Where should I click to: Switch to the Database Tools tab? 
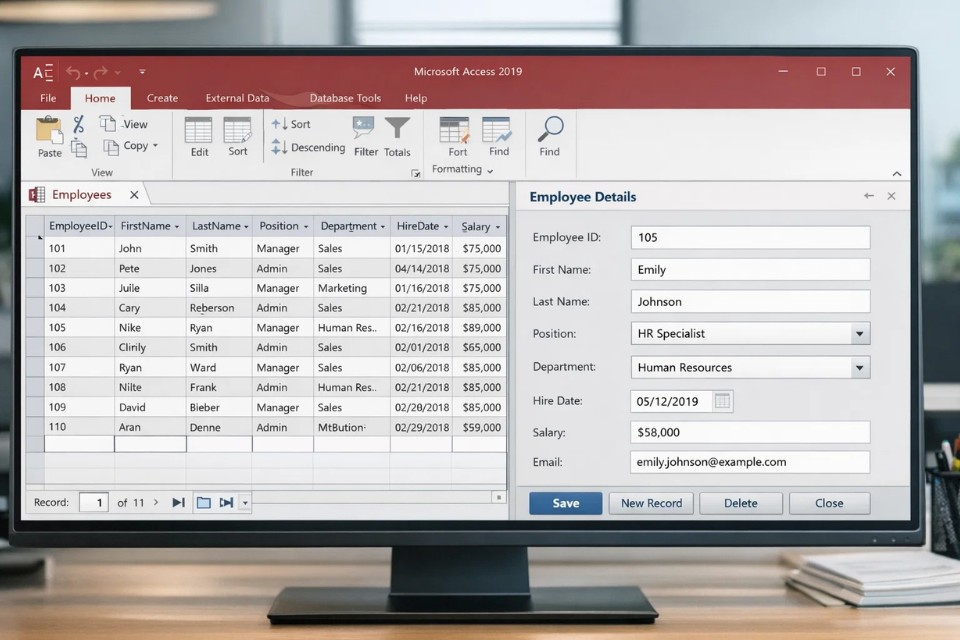click(345, 98)
